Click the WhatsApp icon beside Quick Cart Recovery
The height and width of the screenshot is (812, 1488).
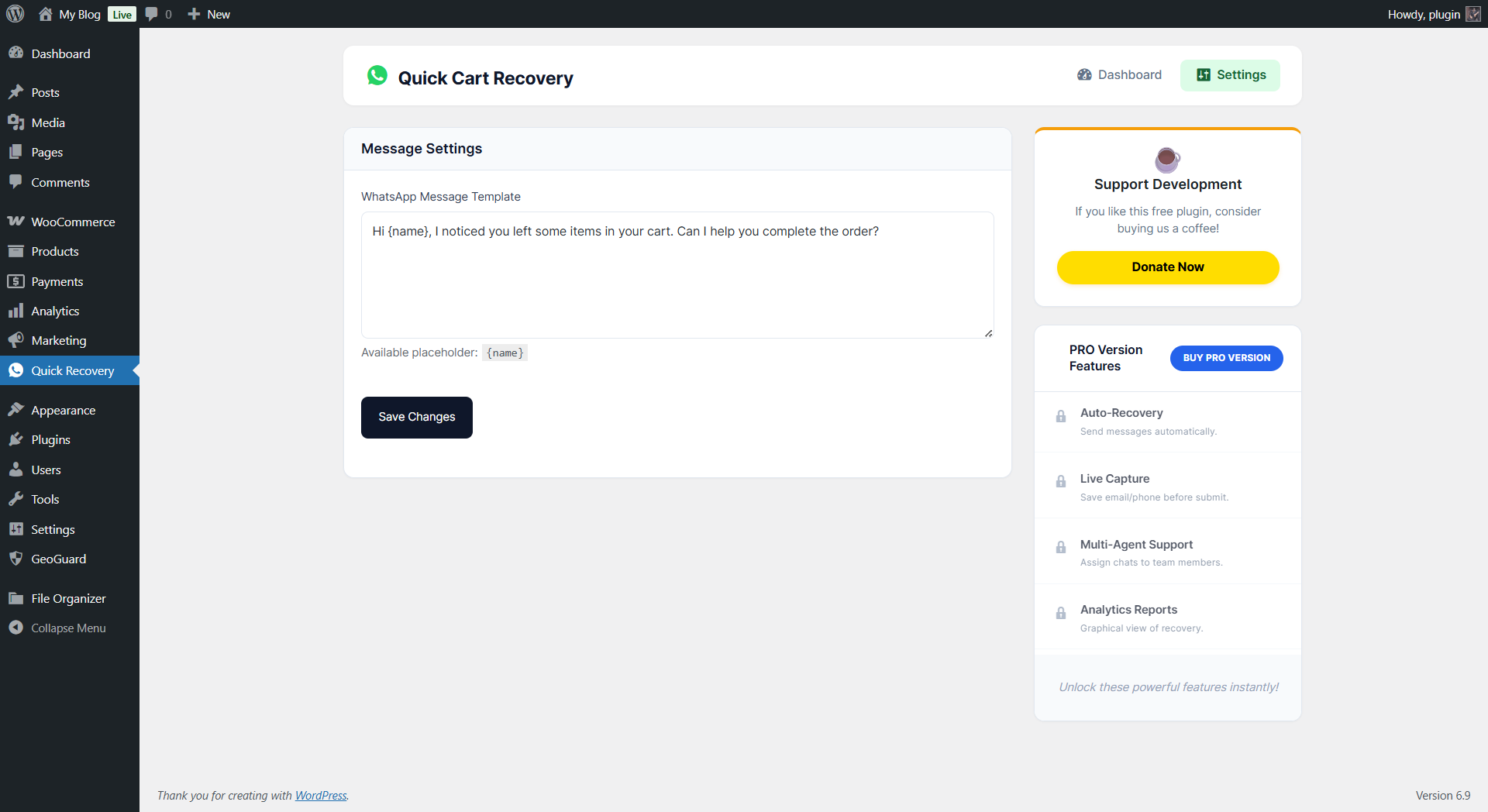tap(377, 75)
